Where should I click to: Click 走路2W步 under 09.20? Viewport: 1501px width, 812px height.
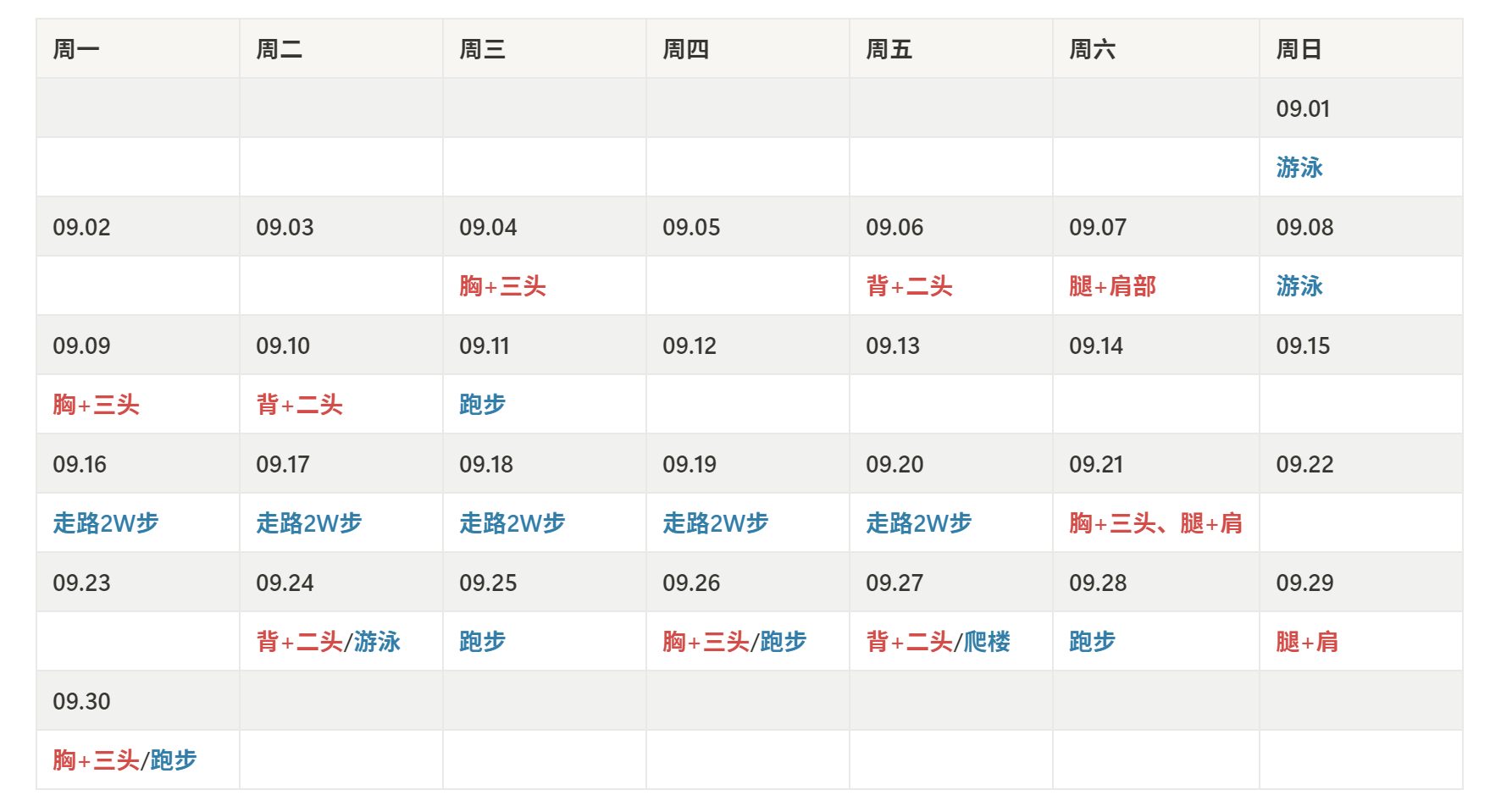point(919,523)
